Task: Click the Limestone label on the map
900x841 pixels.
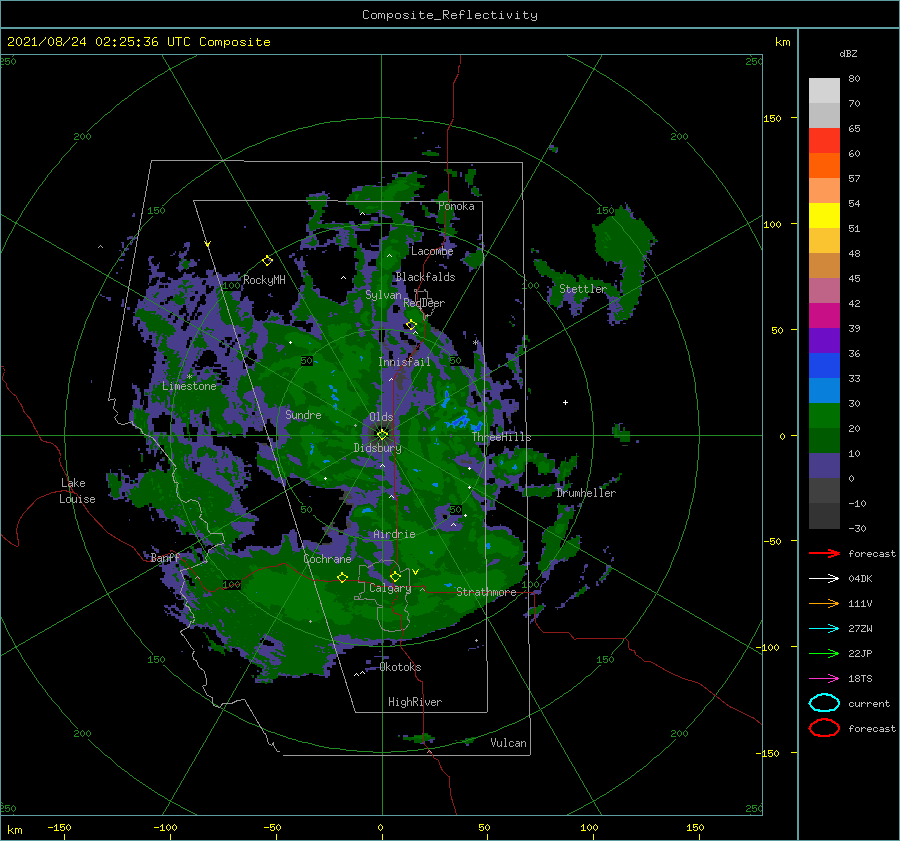Action: click(x=189, y=386)
